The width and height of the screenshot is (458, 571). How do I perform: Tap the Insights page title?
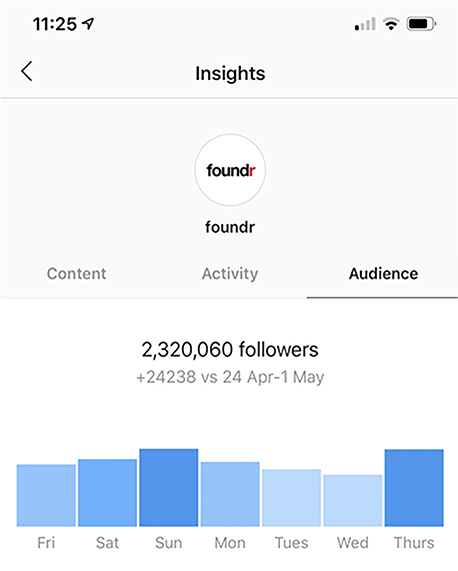click(x=230, y=74)
